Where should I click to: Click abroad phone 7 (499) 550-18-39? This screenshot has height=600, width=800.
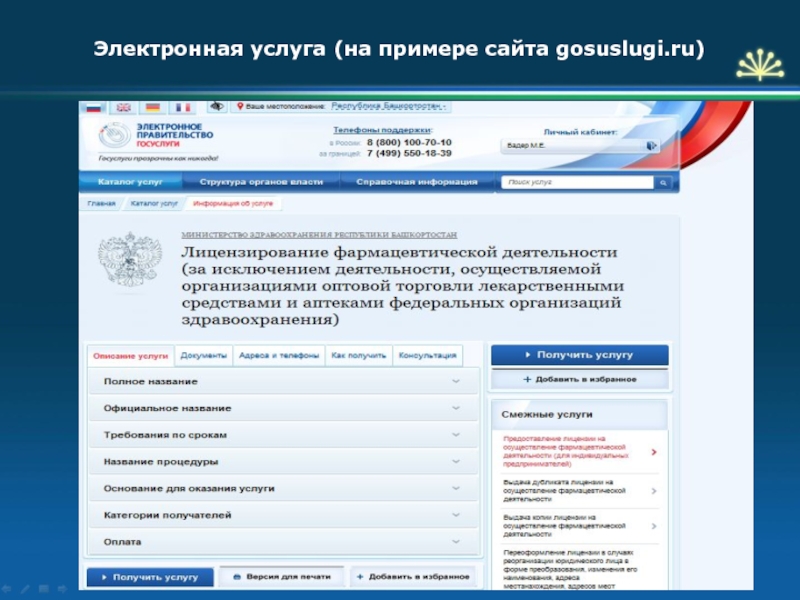click(x=409, y=154)
